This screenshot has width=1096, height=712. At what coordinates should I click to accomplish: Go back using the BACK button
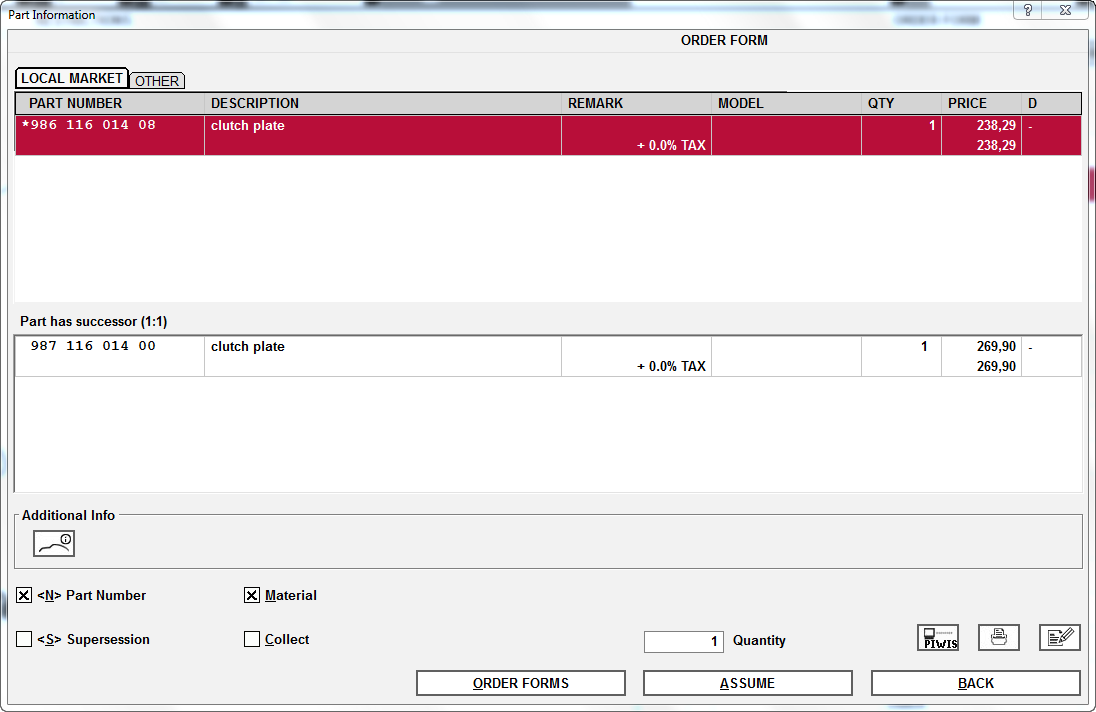coord(975,683)
